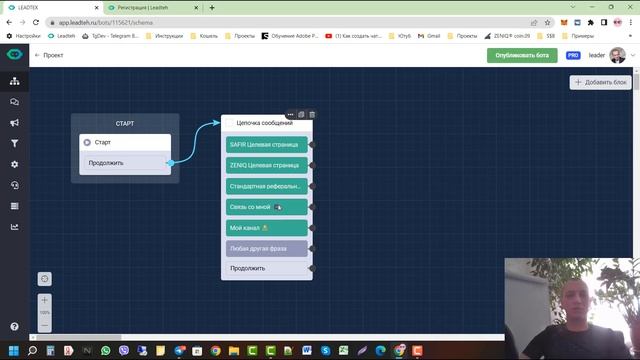Open Skype from the taskbar

coord(325,351)
